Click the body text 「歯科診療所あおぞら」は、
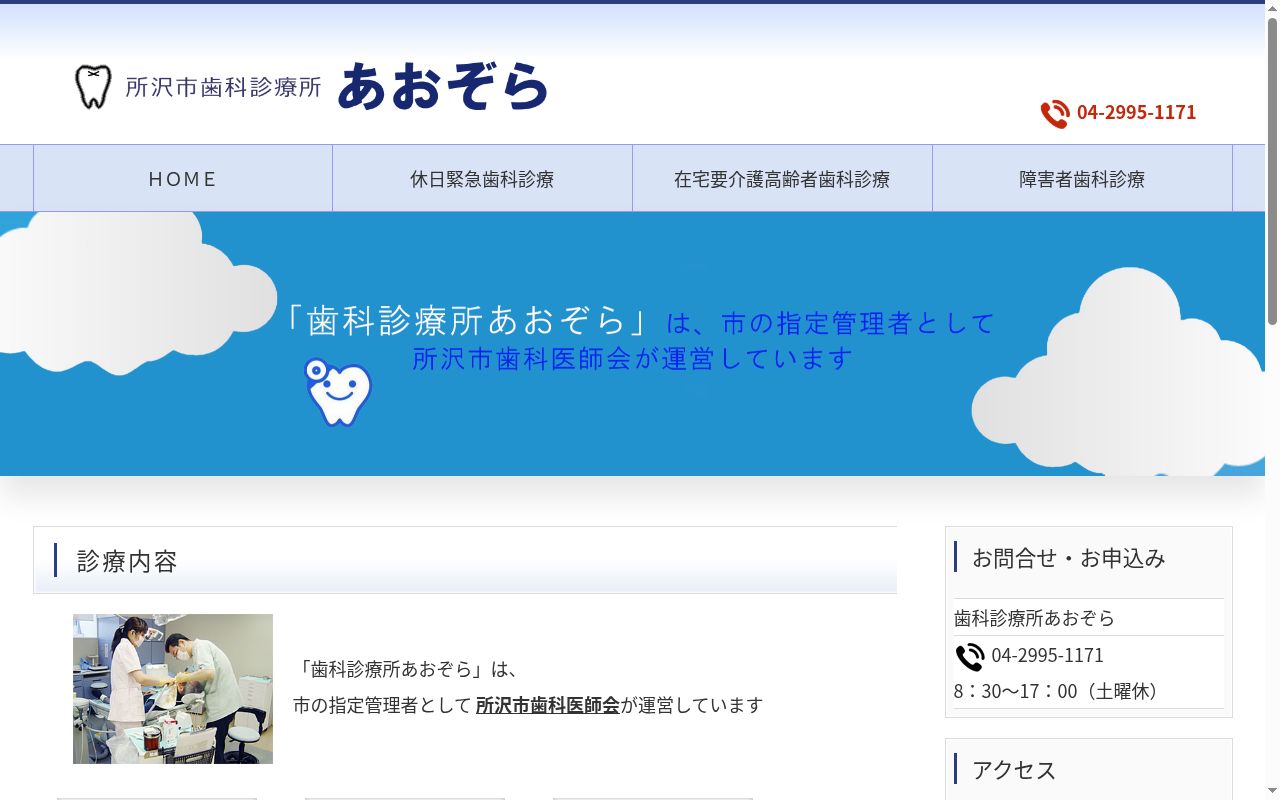Screen dimensions: 1280x800 406,669
